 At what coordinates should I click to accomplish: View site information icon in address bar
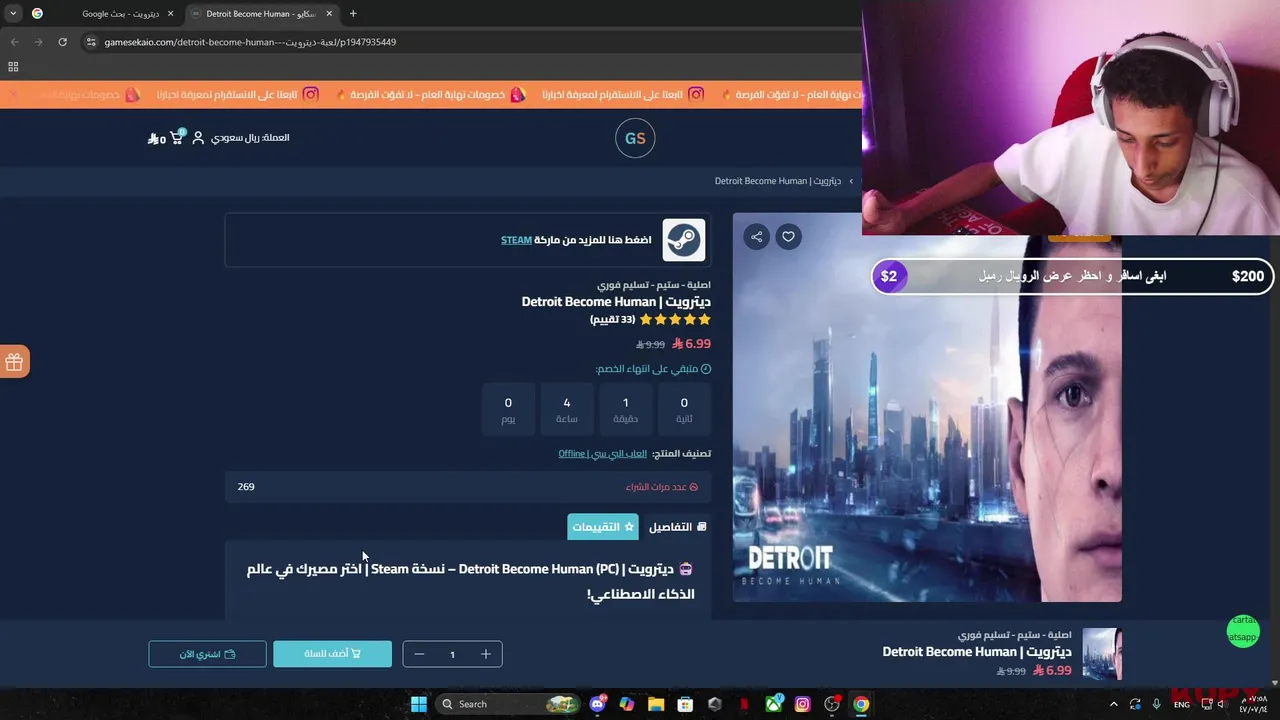tap(91, 42)
